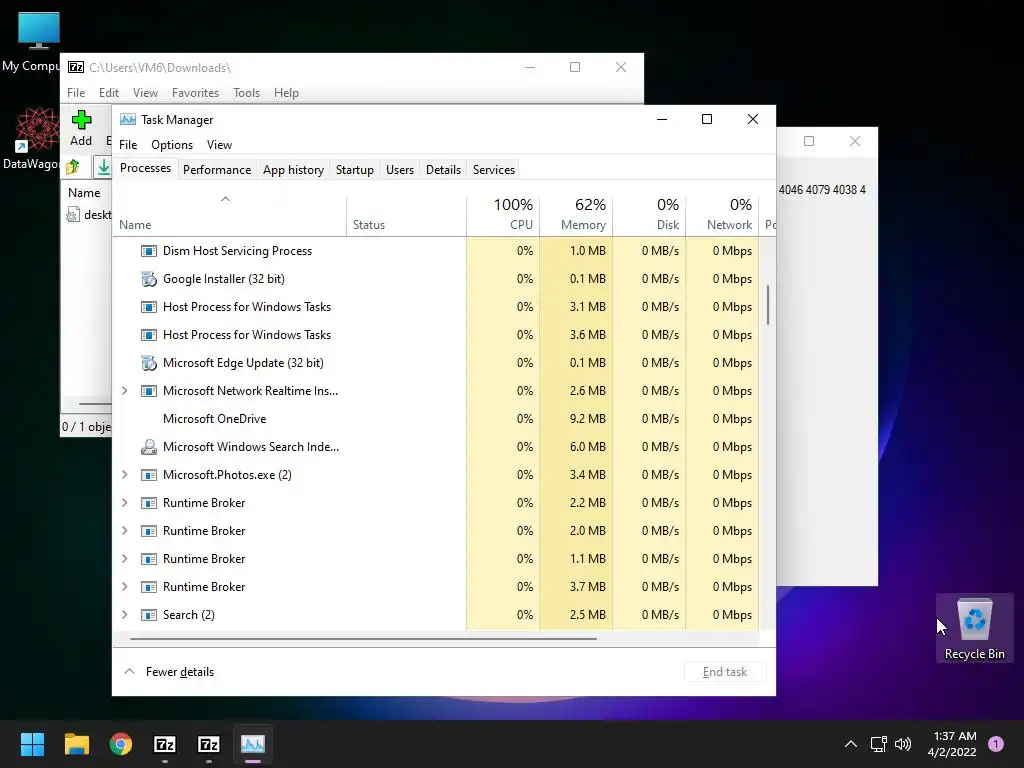Open the Task Manager Options menu
This screenshot has width=1024, height=768.
point(172,145)
